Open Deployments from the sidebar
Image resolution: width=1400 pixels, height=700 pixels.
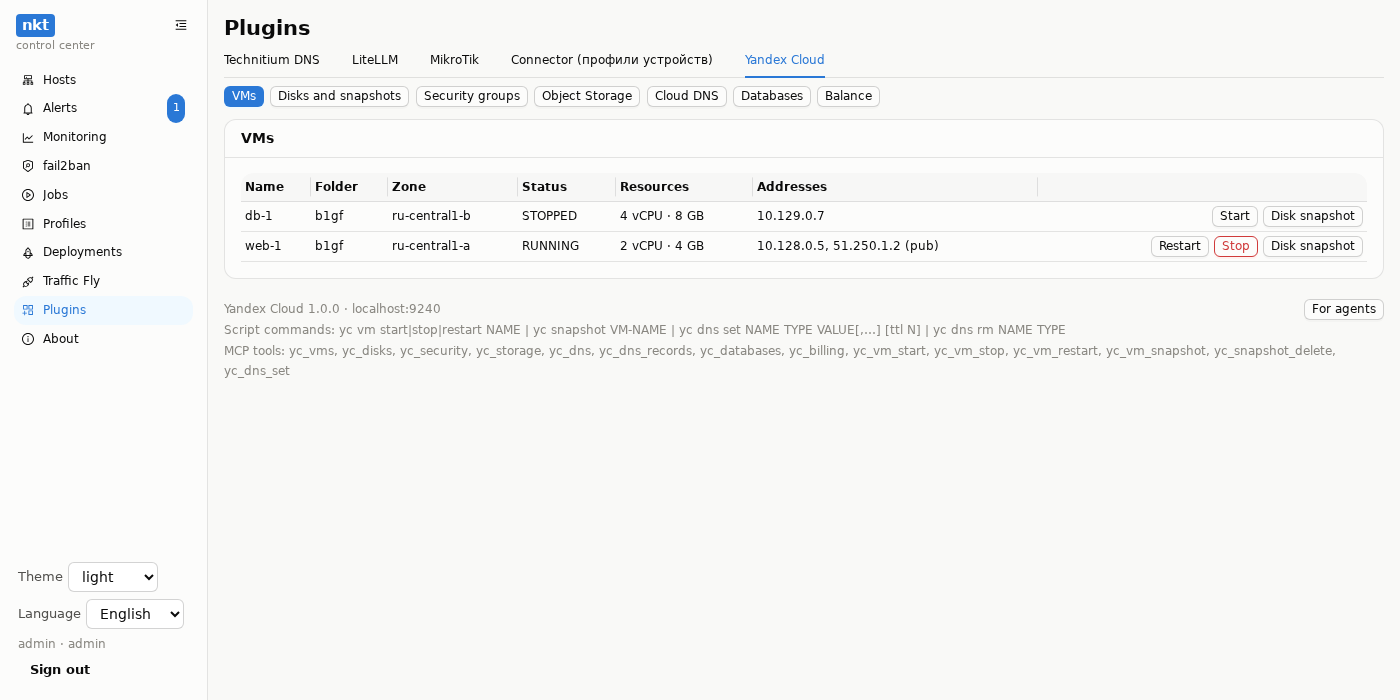(x=103, y=252)
